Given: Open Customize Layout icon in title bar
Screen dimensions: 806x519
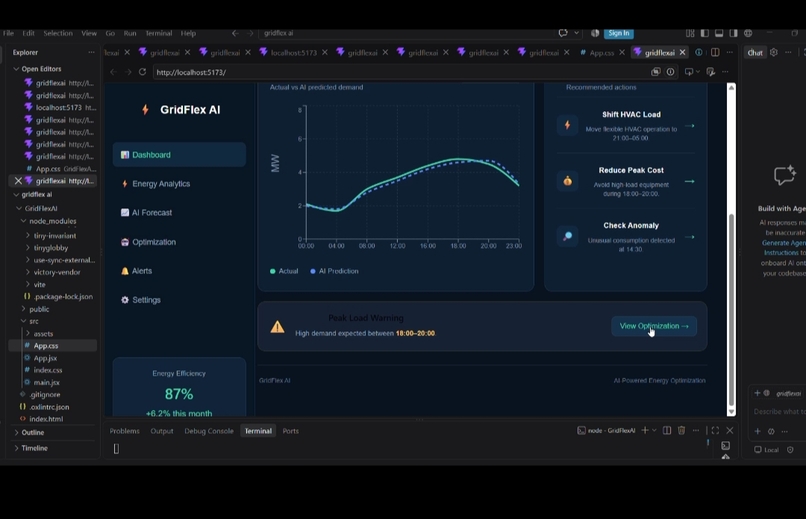Looking at the screenshot, I should coord(690,33).
